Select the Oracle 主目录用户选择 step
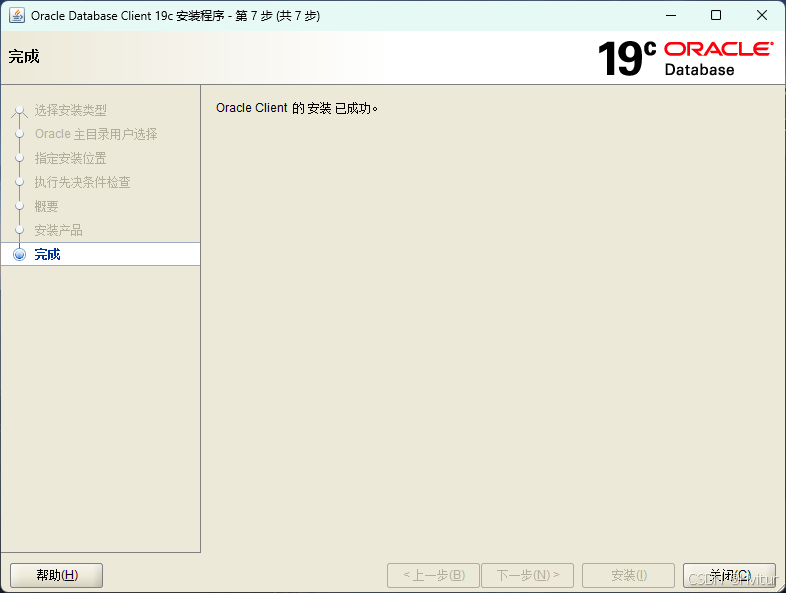This screenshot has height=593, width=786. pyautogui.click(x=96, y=134)
